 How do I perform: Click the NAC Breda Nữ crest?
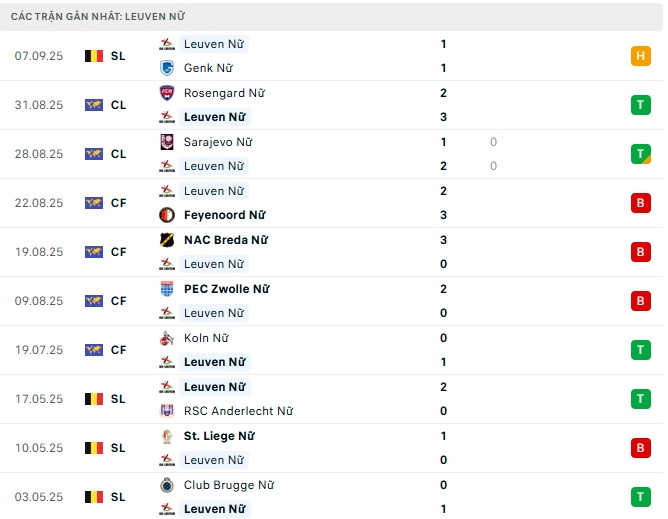pos(167,240)
